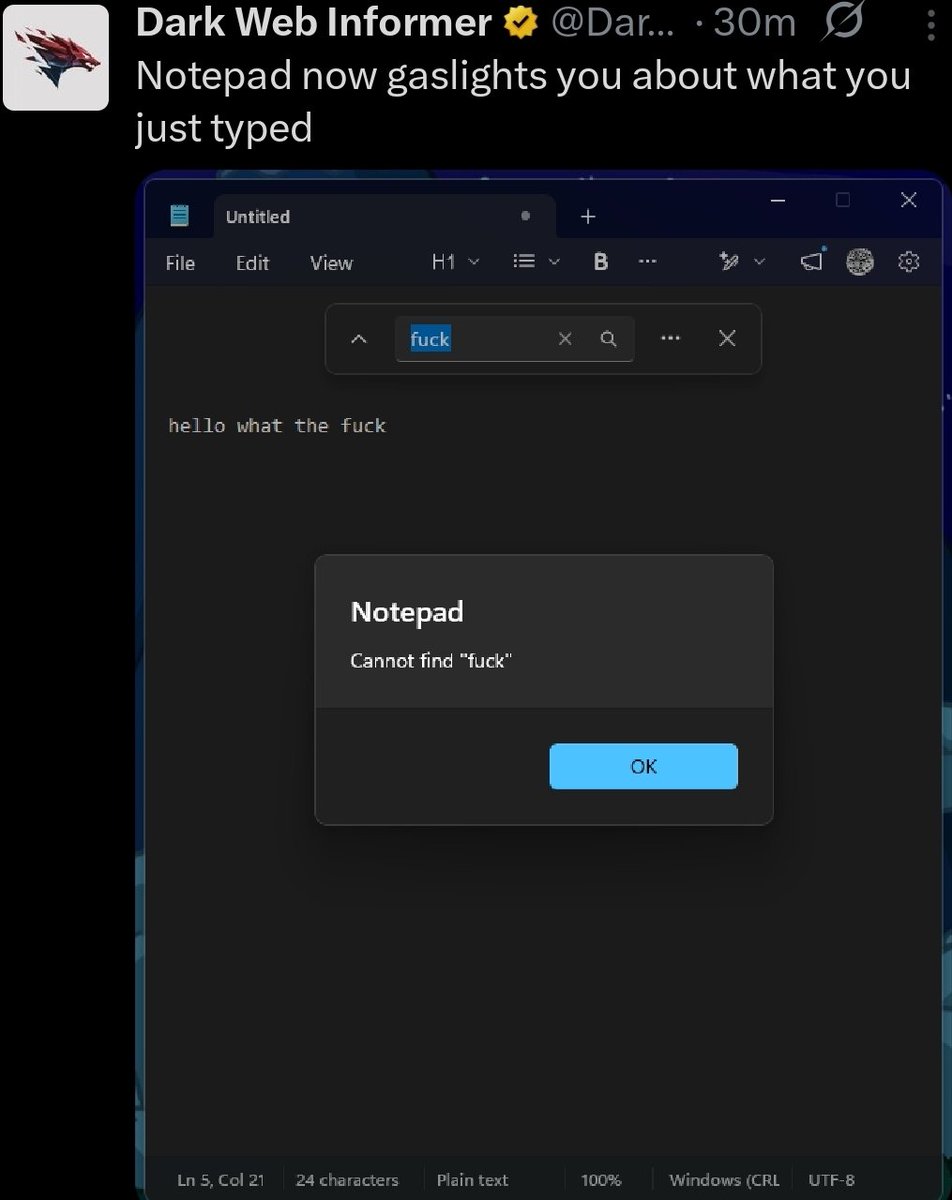Click the magnifier search icon in find box

point(608,339)
